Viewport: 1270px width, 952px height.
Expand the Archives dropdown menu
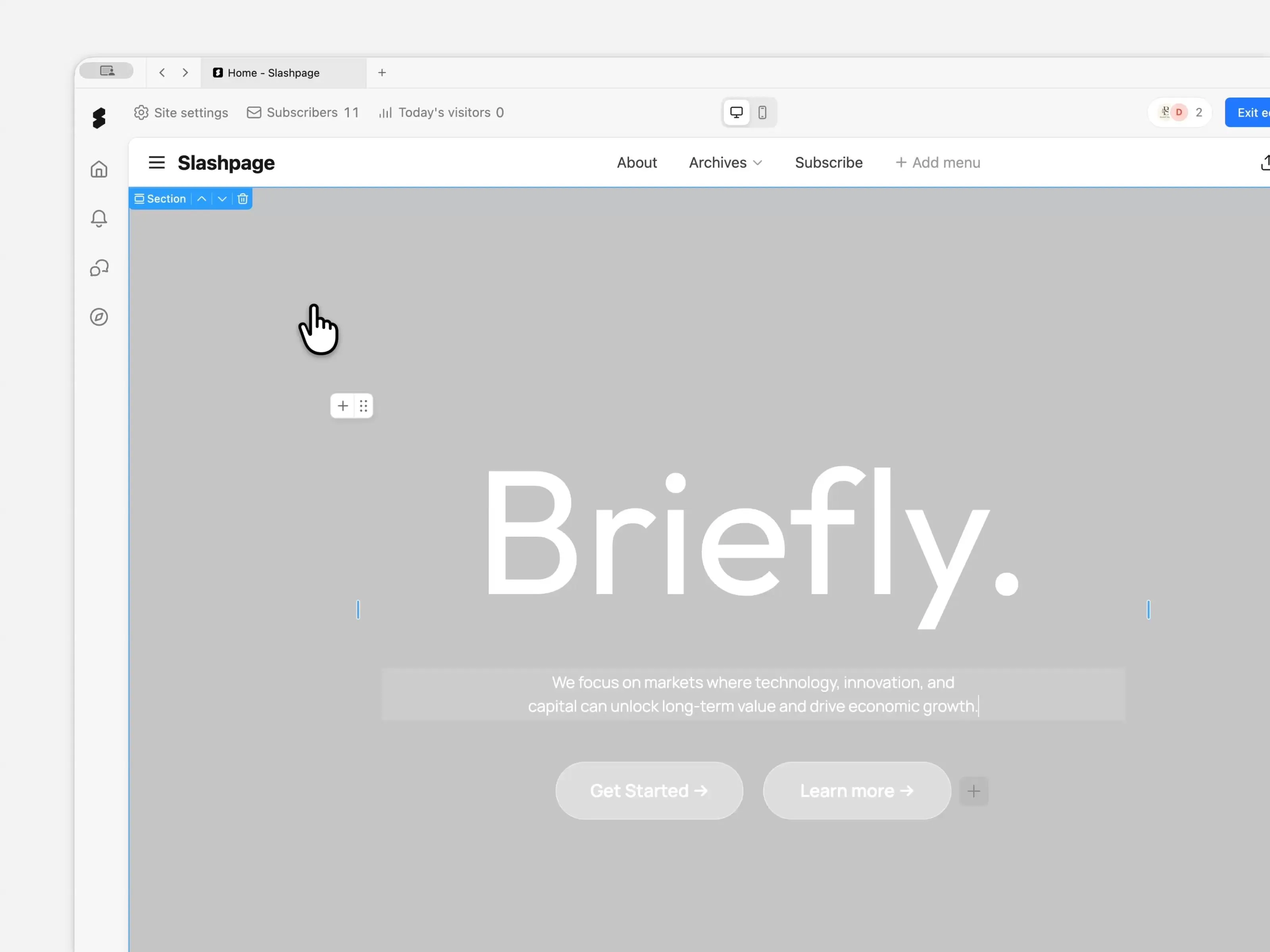[726, 163]
